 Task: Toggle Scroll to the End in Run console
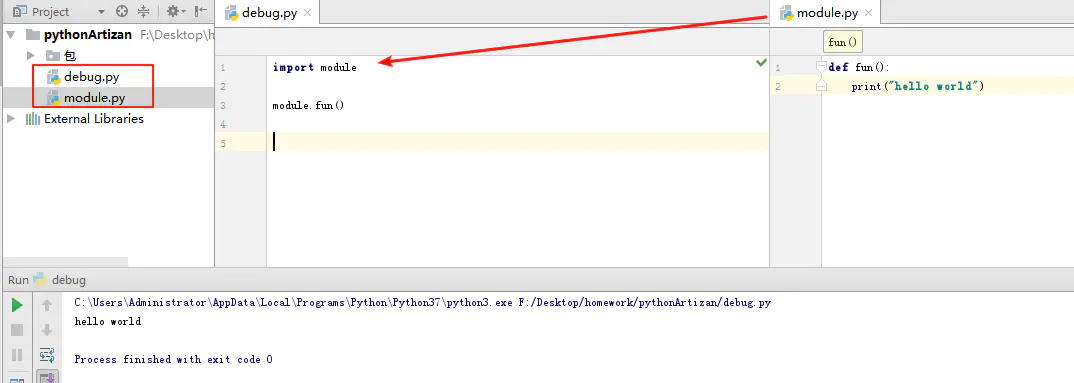pyautogui.click(x=47, y=377)
